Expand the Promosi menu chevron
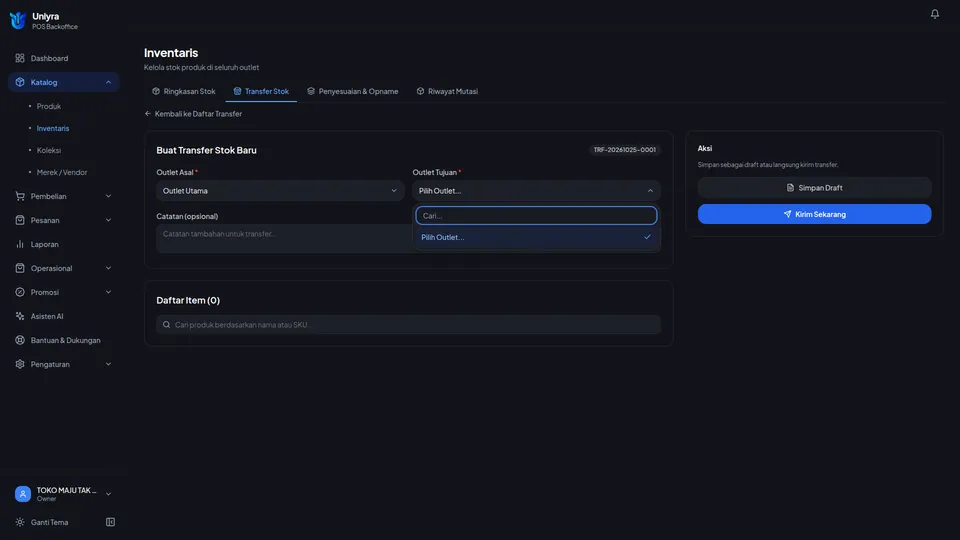This screenshot has width=960, height=540. coord(108,292)
